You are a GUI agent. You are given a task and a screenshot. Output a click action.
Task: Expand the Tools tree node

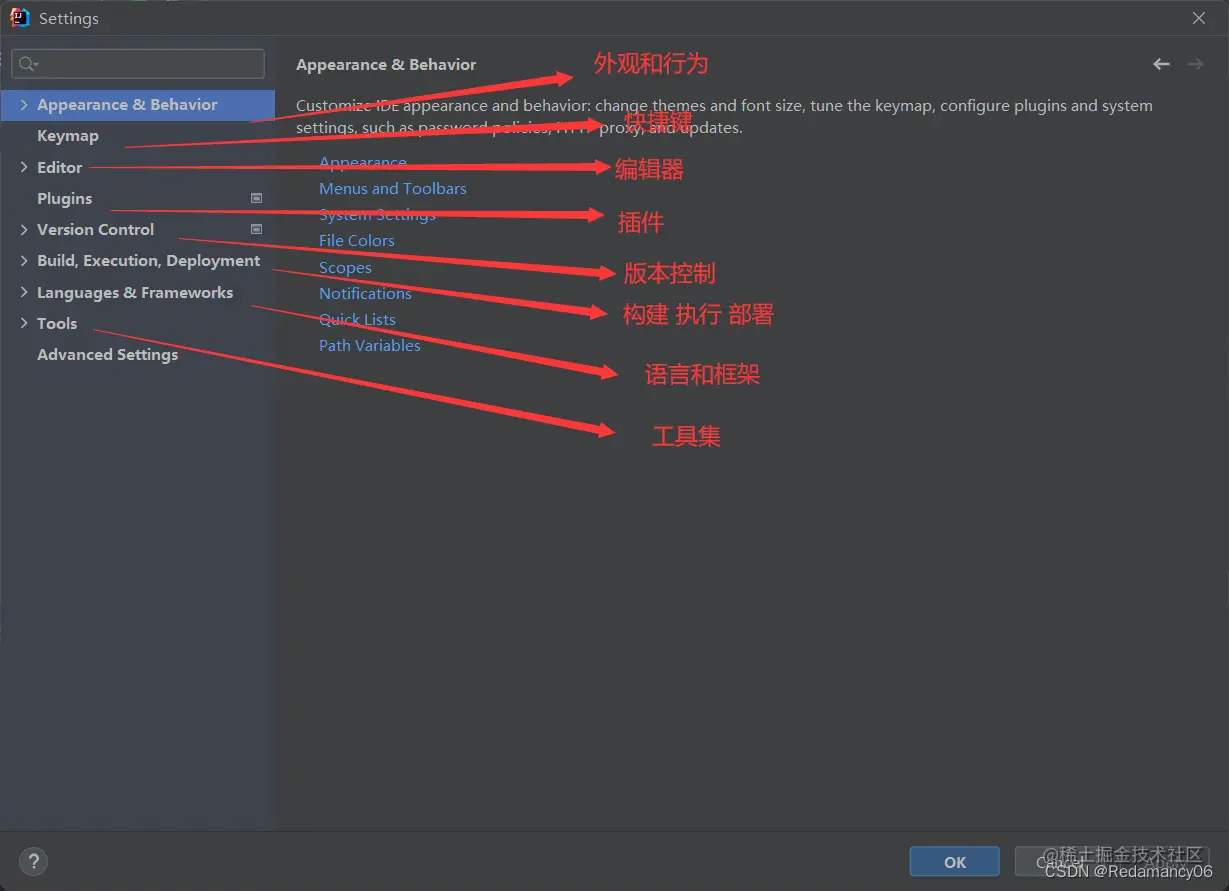click(x=24, y=323)
